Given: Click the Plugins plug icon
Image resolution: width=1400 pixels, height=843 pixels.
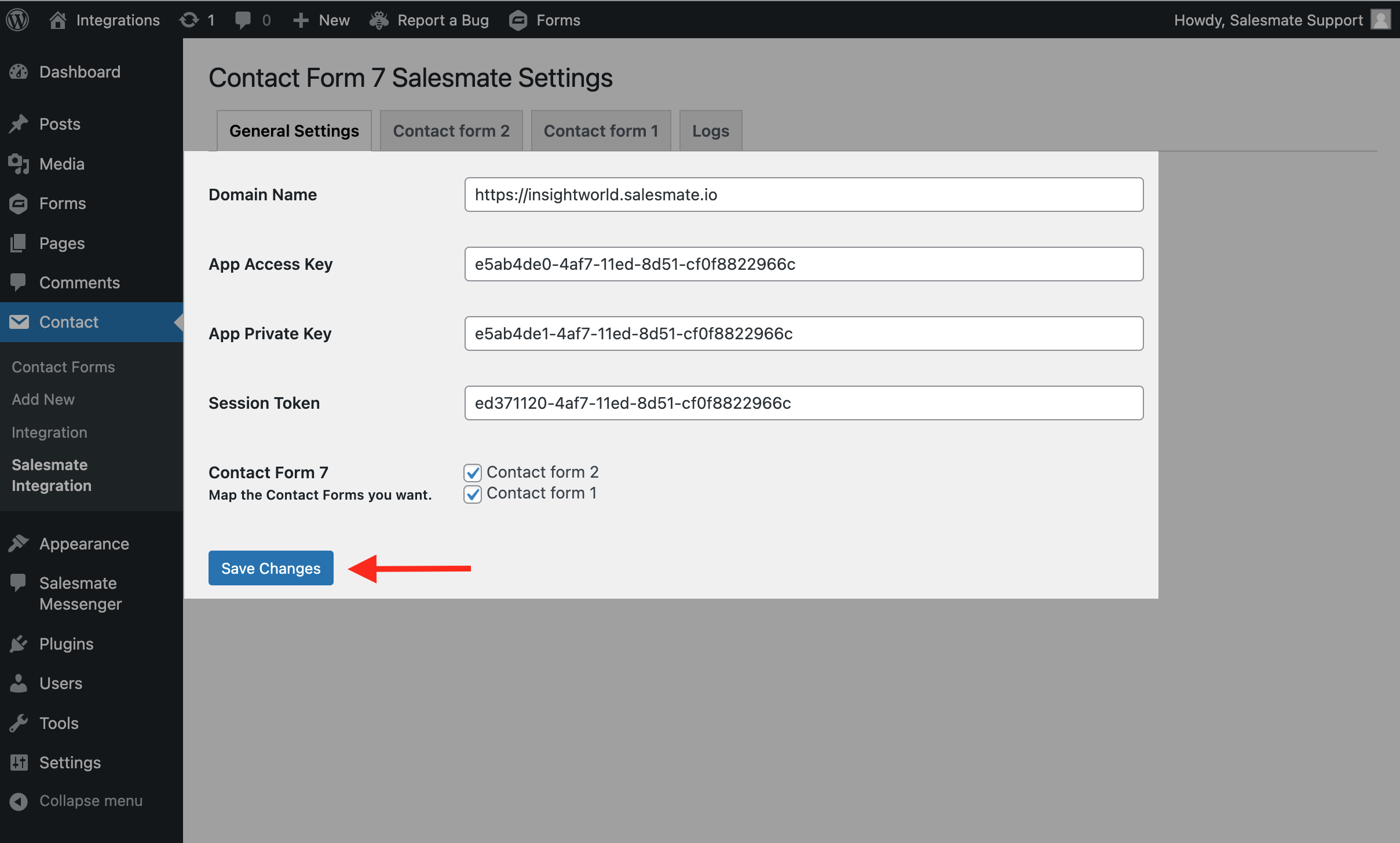Looking at the screenshot, I should [x=19, y=644].
